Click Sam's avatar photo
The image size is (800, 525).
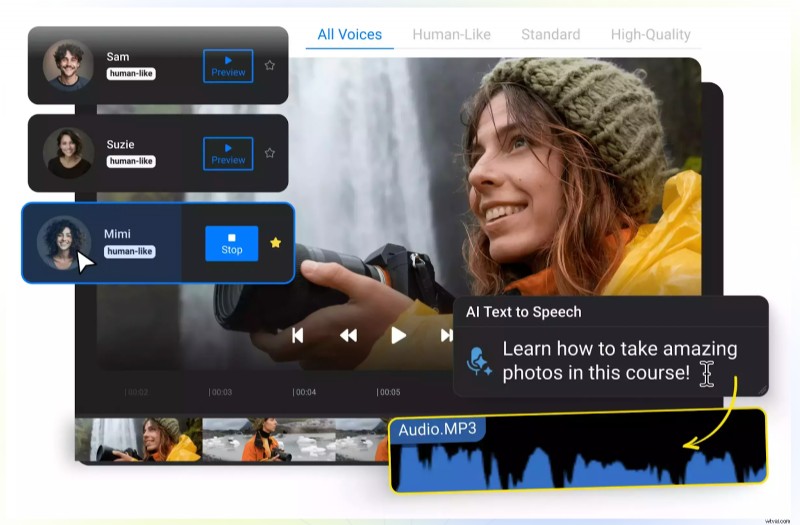68,65
